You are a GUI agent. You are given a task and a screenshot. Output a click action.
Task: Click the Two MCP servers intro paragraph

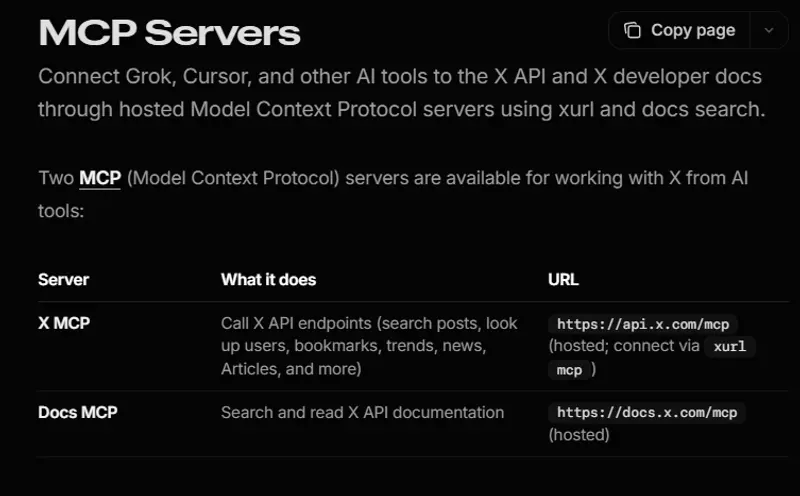point(393,194)
